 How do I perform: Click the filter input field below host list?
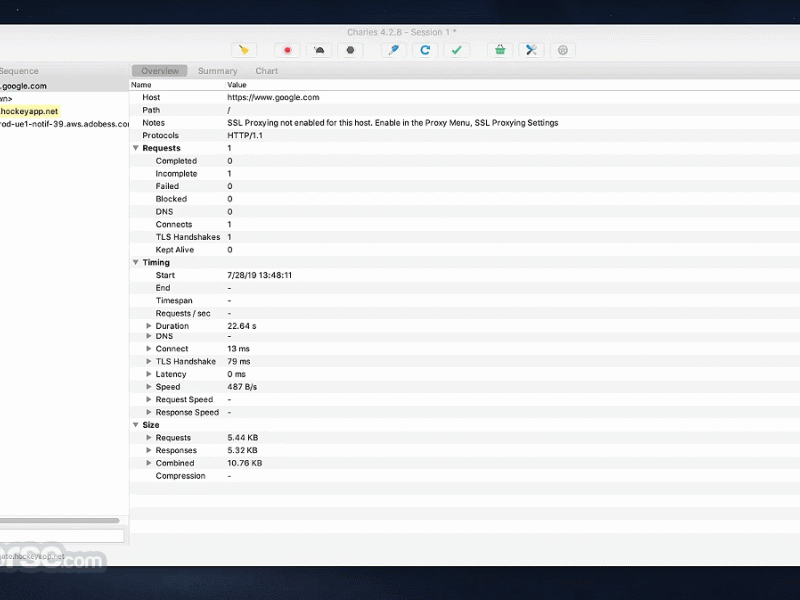click(x=61, y=536)
